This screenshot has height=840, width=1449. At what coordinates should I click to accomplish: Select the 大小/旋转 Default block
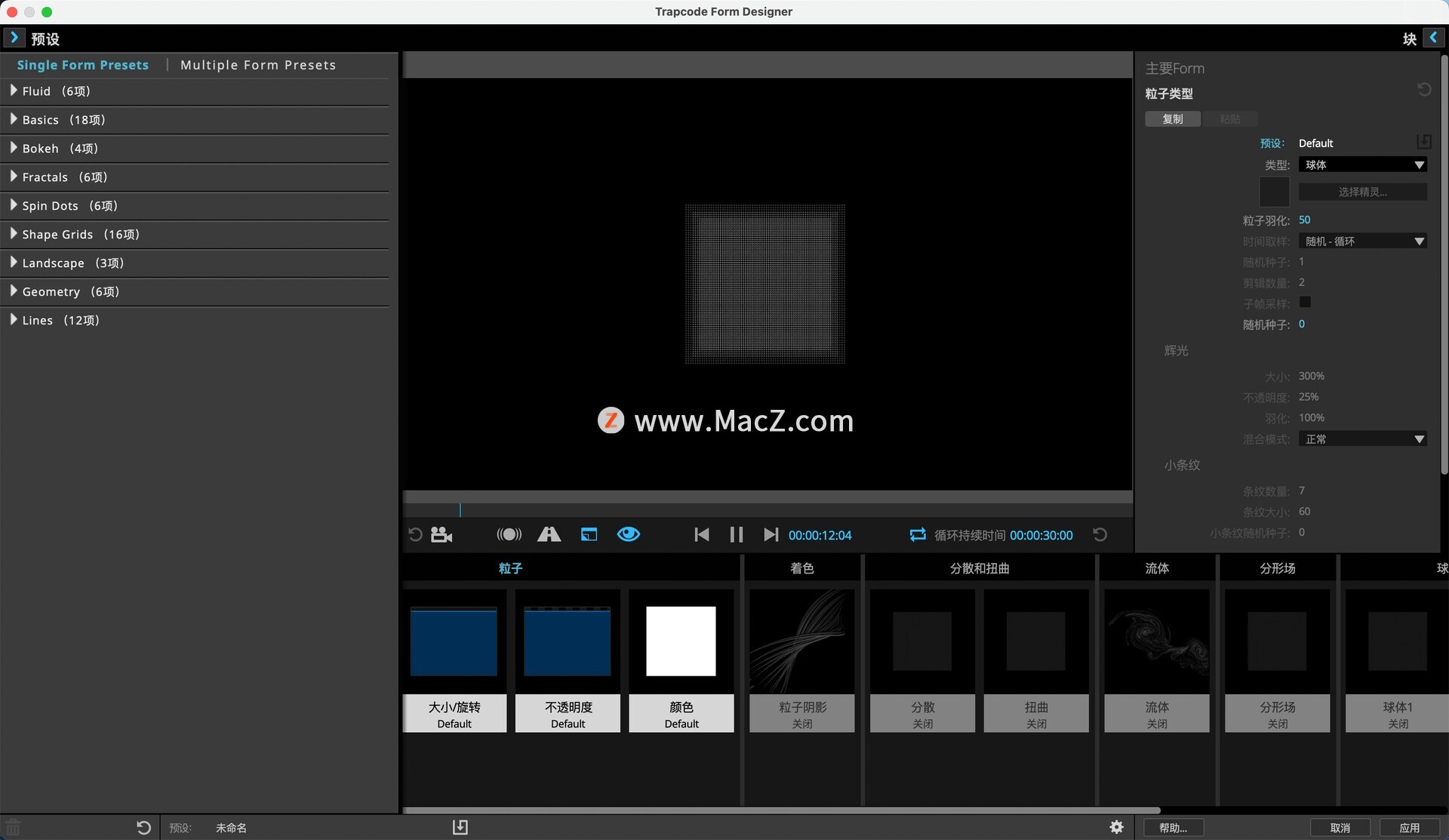(454, 660)
